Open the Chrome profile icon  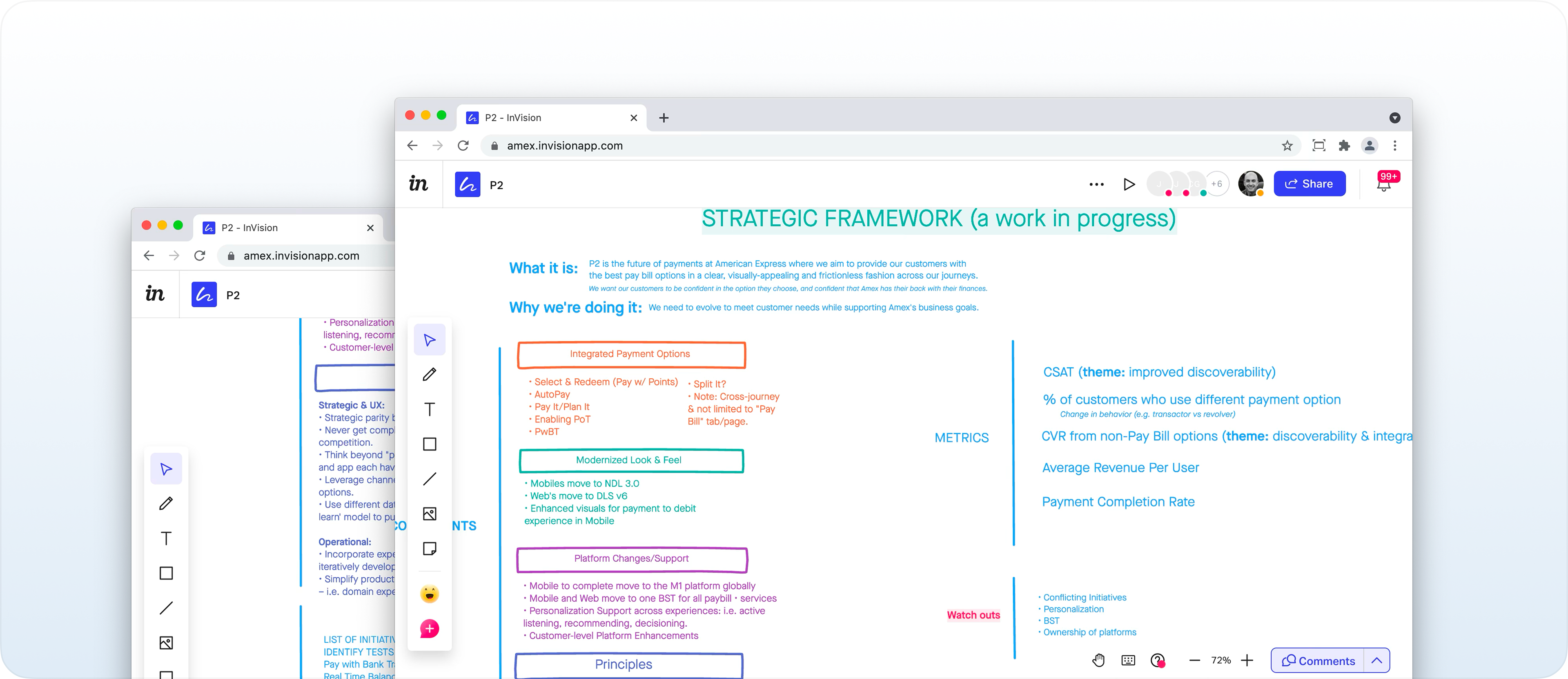click(1369, 145)
